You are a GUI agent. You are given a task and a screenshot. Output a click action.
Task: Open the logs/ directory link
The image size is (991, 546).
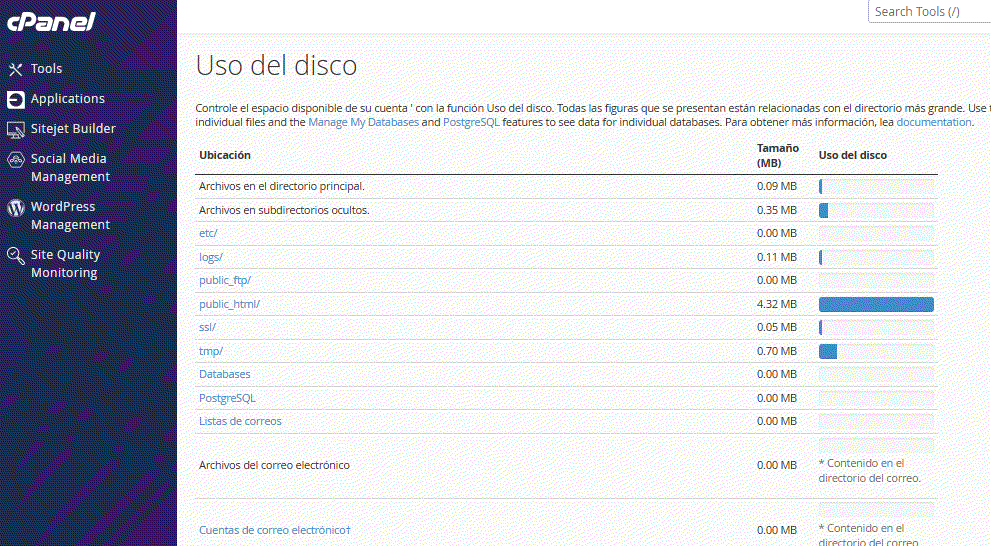(x=211, y=257)
